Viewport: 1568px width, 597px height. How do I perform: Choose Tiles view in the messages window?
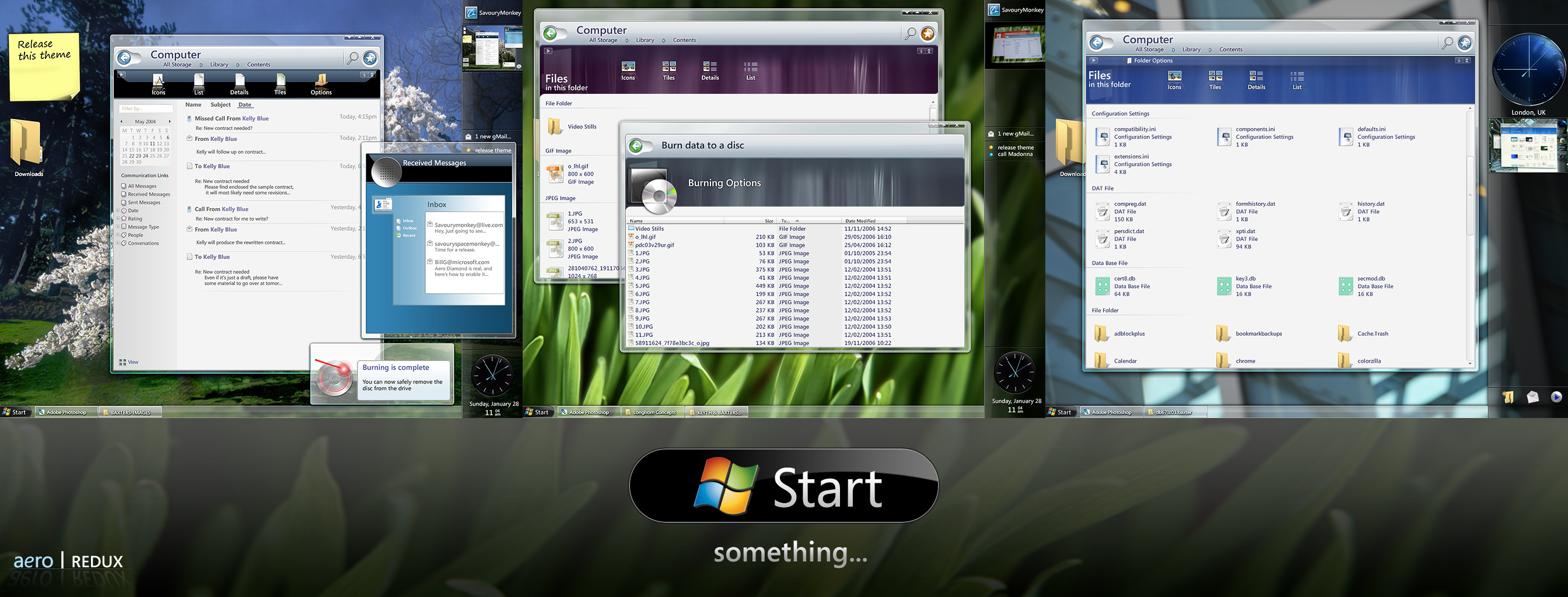280,85
